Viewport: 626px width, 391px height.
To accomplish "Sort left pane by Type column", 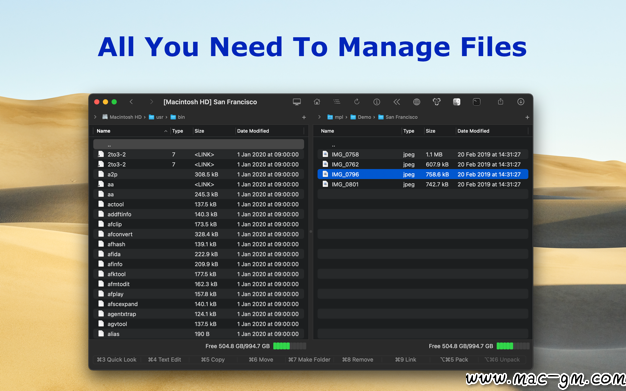I will coord(181,131).
